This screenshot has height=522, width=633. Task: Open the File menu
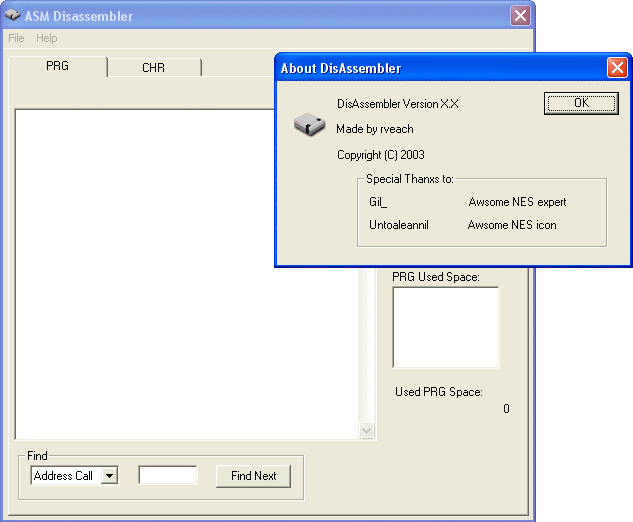(16, 38)
